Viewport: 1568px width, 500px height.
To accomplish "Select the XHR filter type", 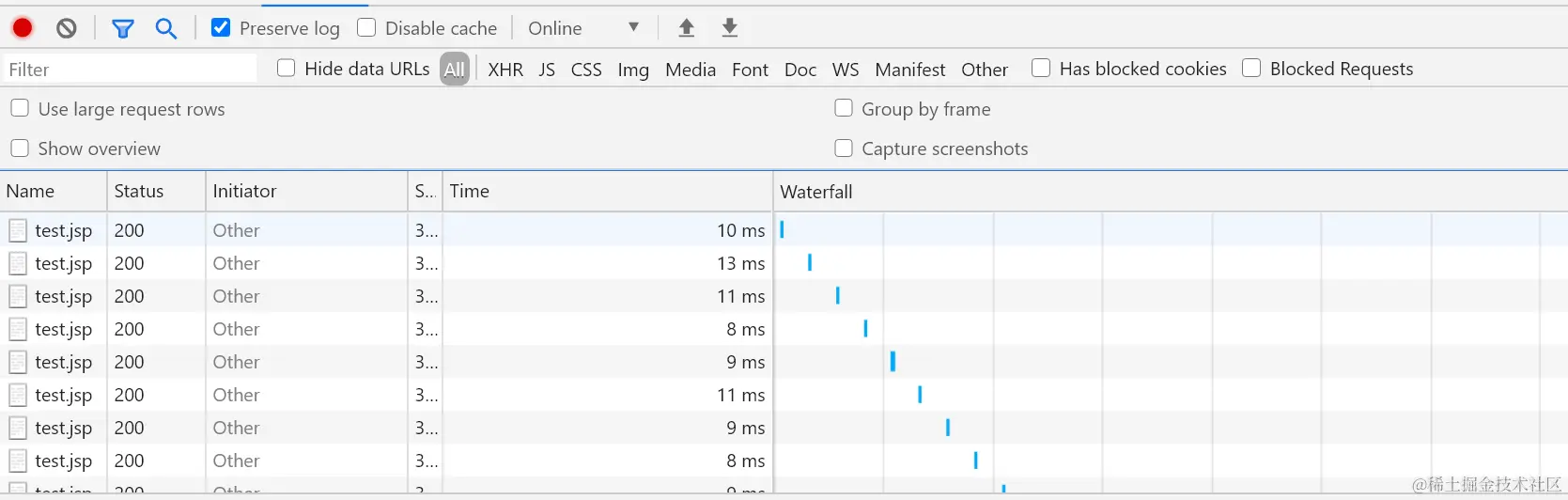I will [505, 70].
